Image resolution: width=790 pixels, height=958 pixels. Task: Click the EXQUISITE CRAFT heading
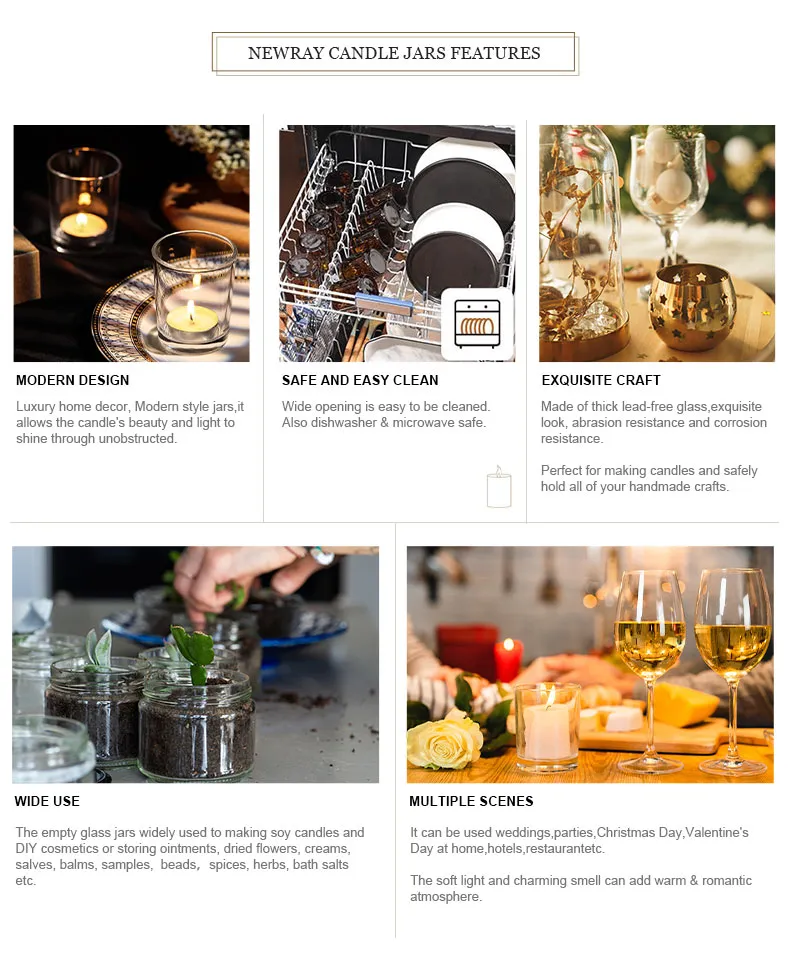click(601, 380)
